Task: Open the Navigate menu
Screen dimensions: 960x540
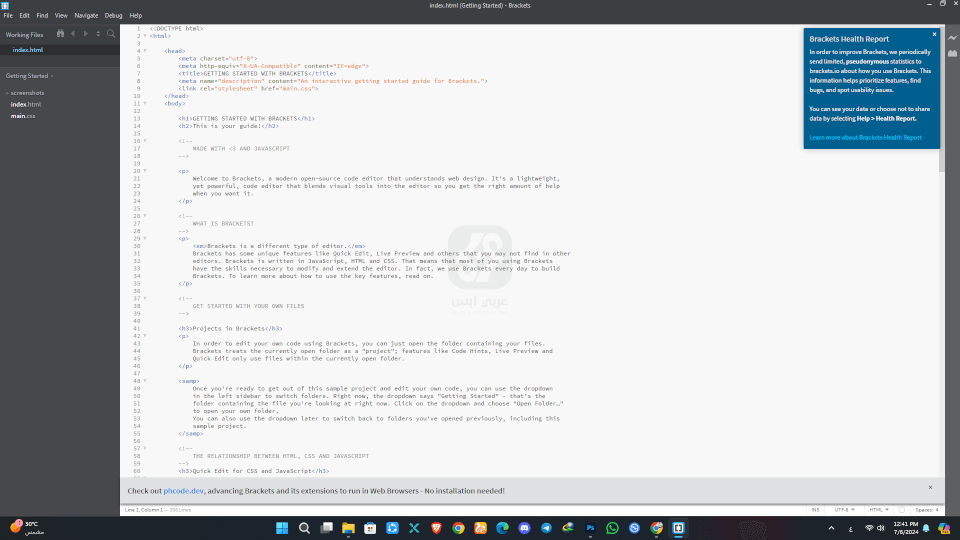Action: point(87,16)
